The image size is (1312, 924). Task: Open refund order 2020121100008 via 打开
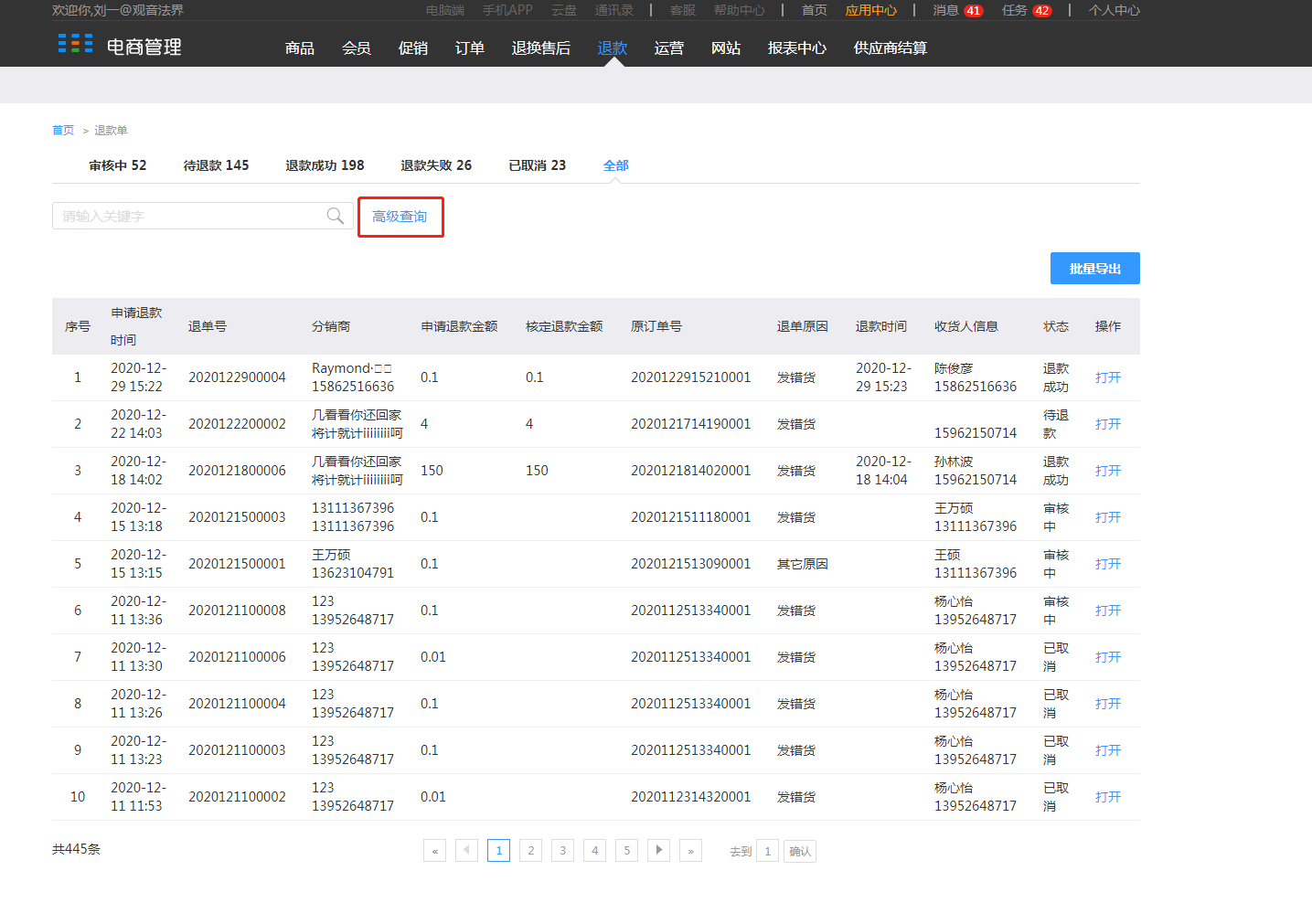[x=1108, y=611]
